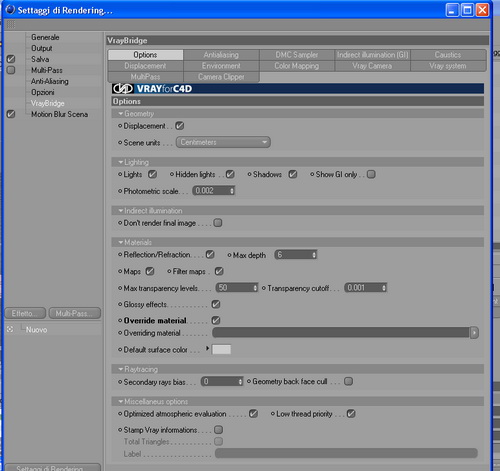Click the Multi-Pass... button
Screen dimensions: 500x471
[x=75, y=313]
